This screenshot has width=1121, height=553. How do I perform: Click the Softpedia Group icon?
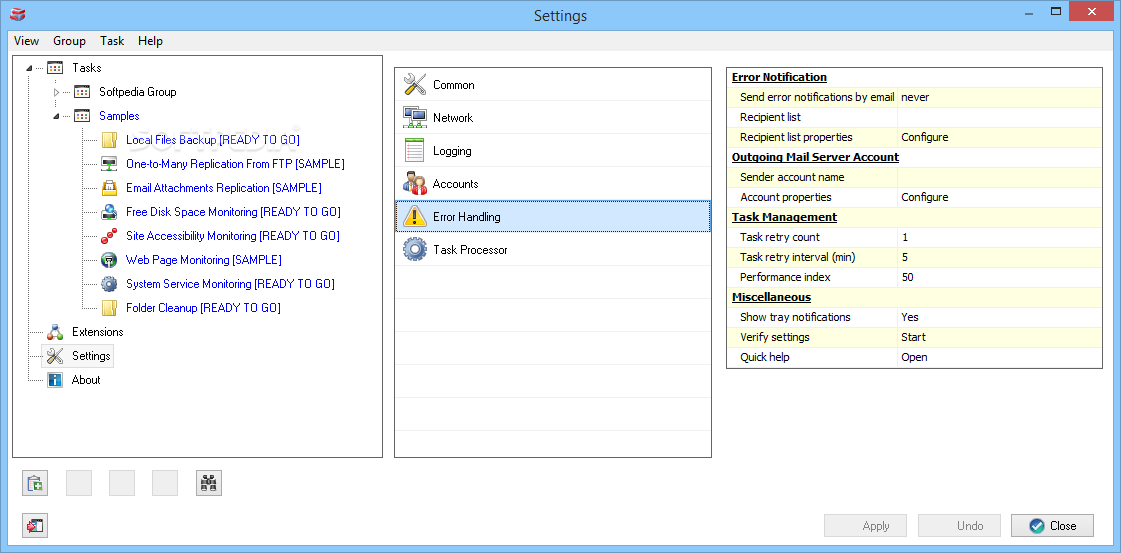(x=82, y=91)
